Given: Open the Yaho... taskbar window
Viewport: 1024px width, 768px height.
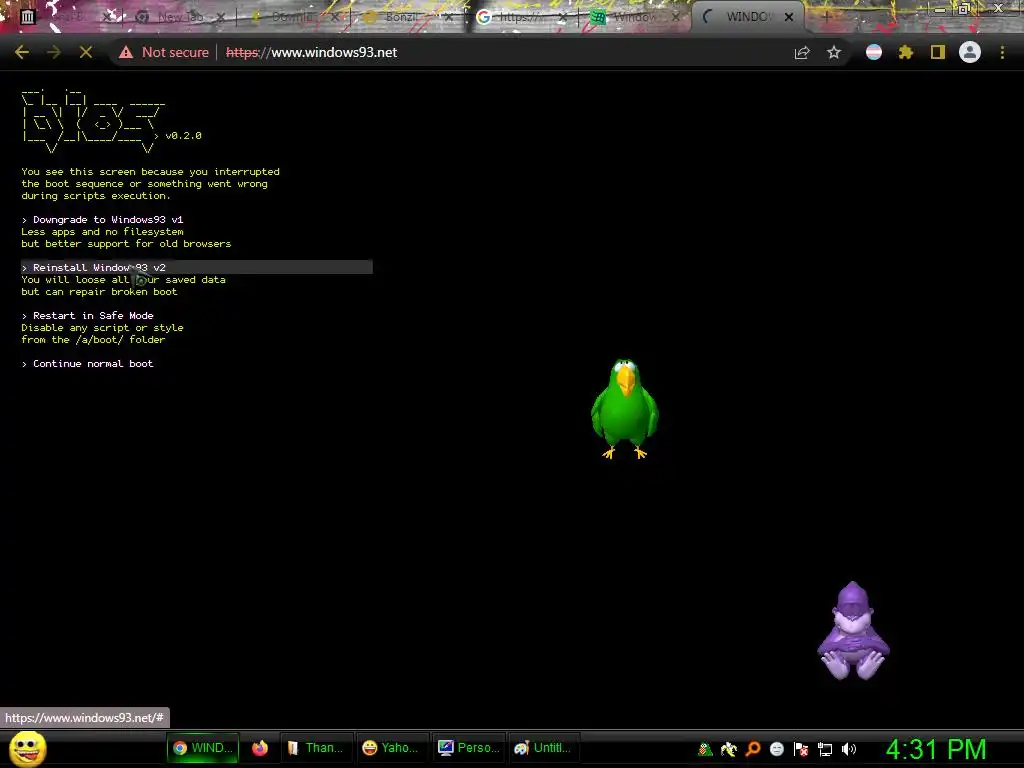Looking at the screenshot, I should pyautogui.click(x=392, y=748).
